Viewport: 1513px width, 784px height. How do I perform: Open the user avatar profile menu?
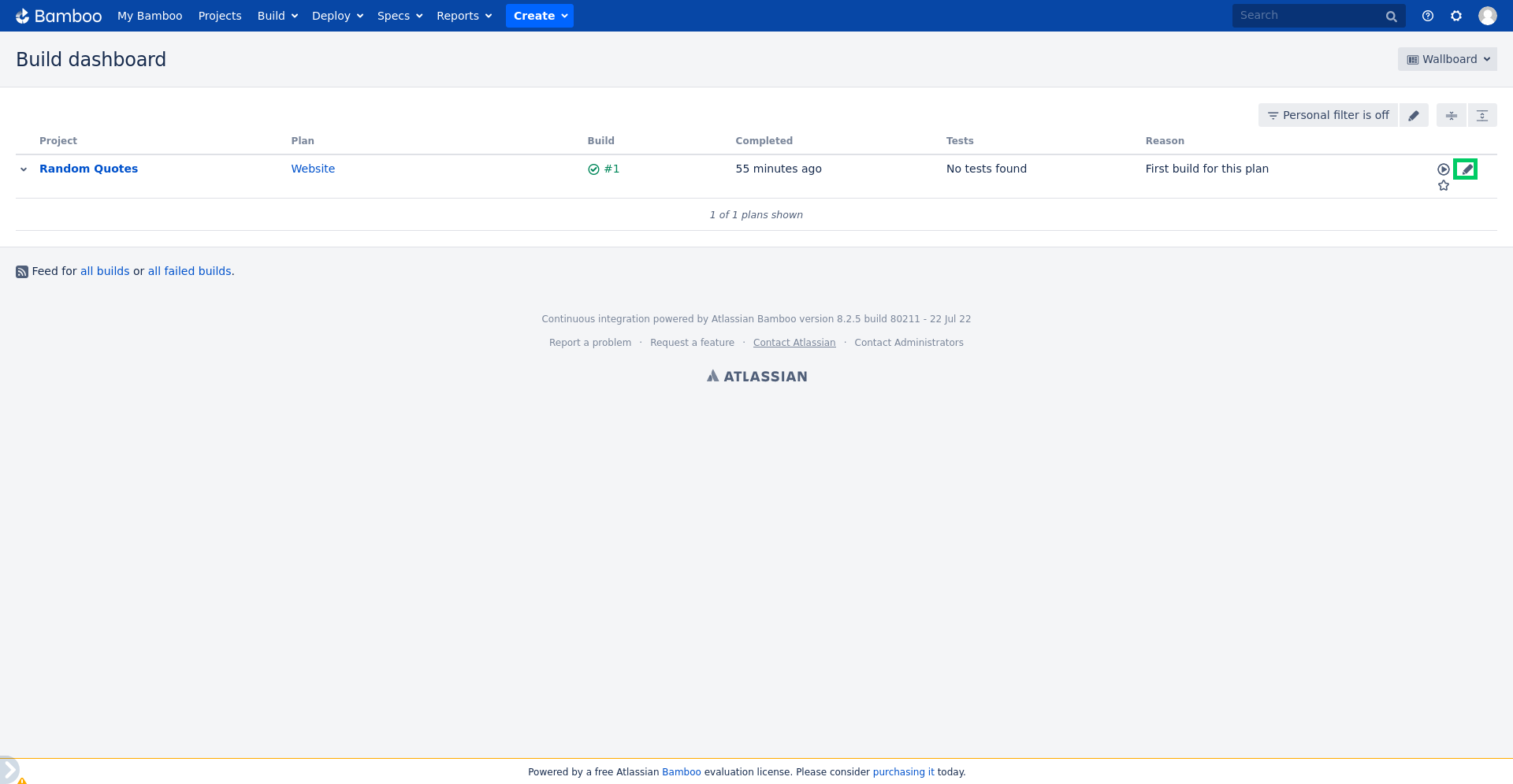(x=1487, y=16)
